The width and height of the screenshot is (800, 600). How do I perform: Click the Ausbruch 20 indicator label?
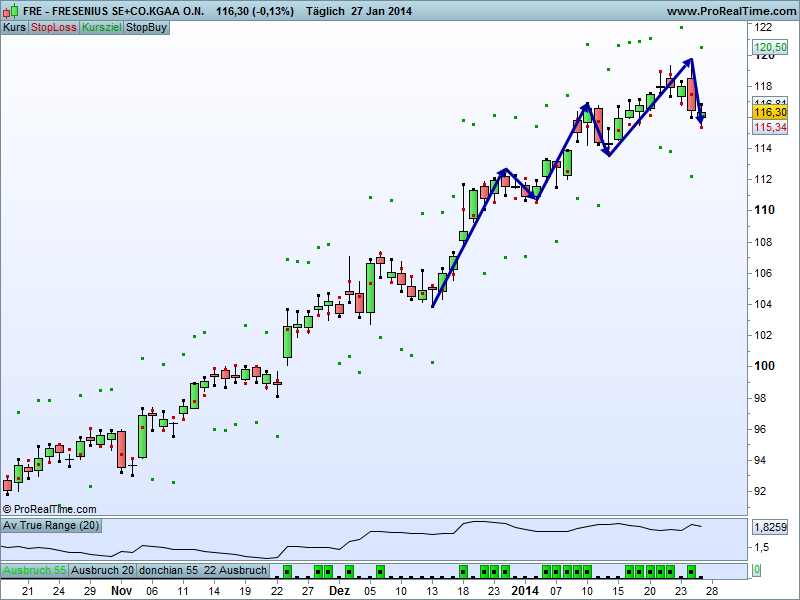[103, 570]
